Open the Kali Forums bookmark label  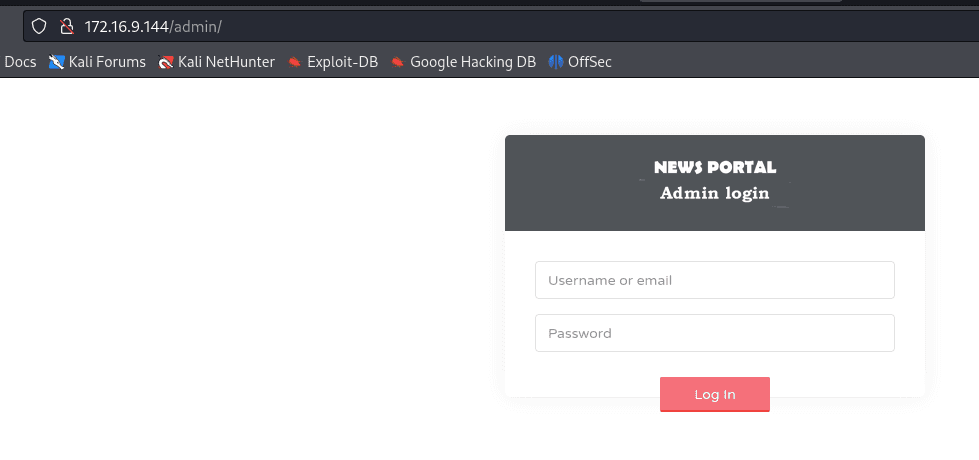[x=107, y=62]
